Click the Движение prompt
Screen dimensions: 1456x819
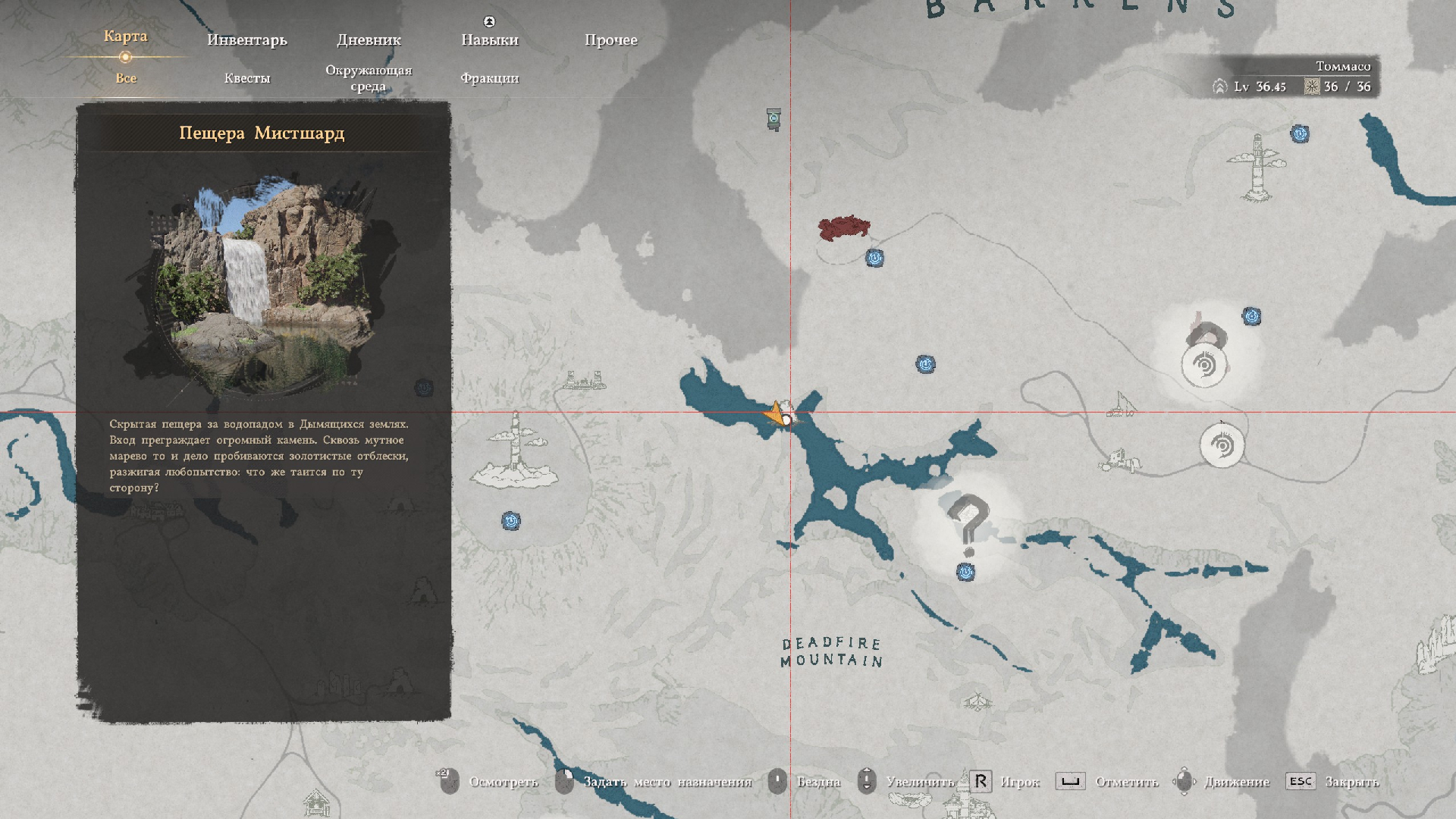(x=1222, y=781)
